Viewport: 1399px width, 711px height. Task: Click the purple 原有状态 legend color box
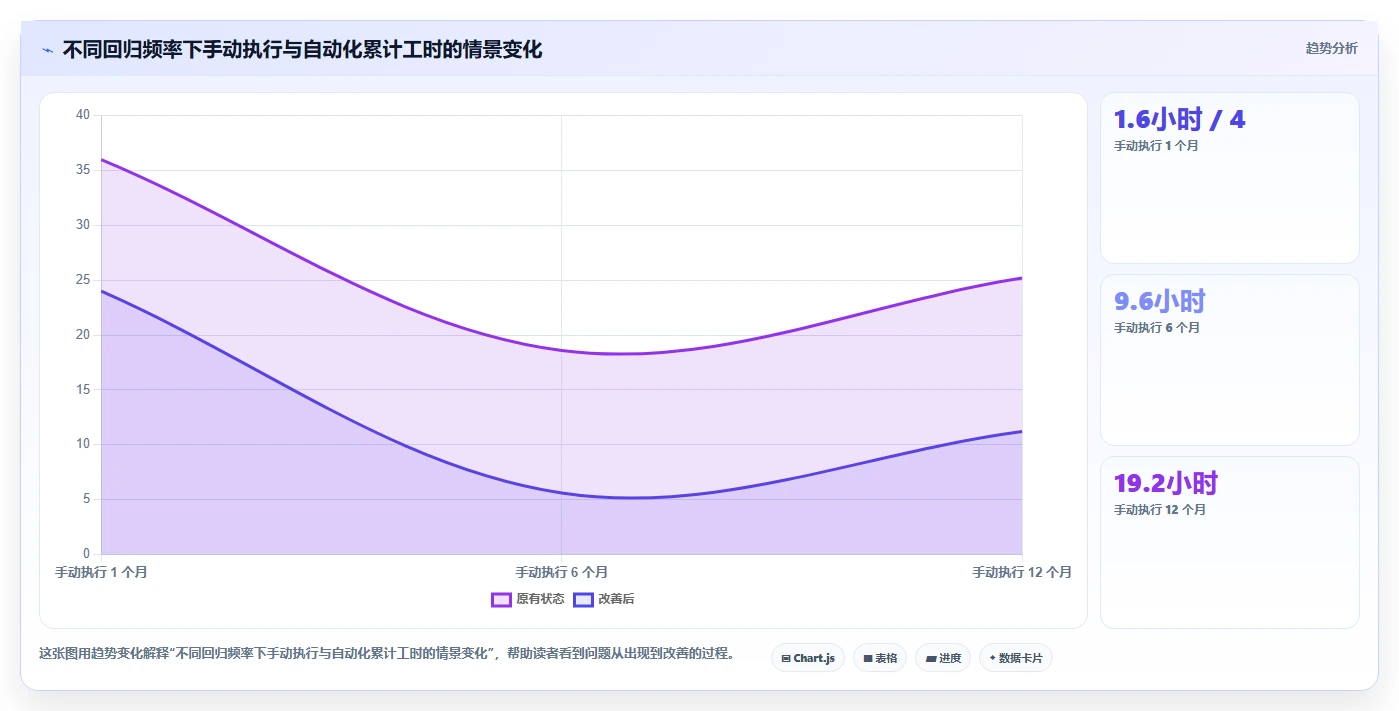pyautogui.click(x=501, y=599)
